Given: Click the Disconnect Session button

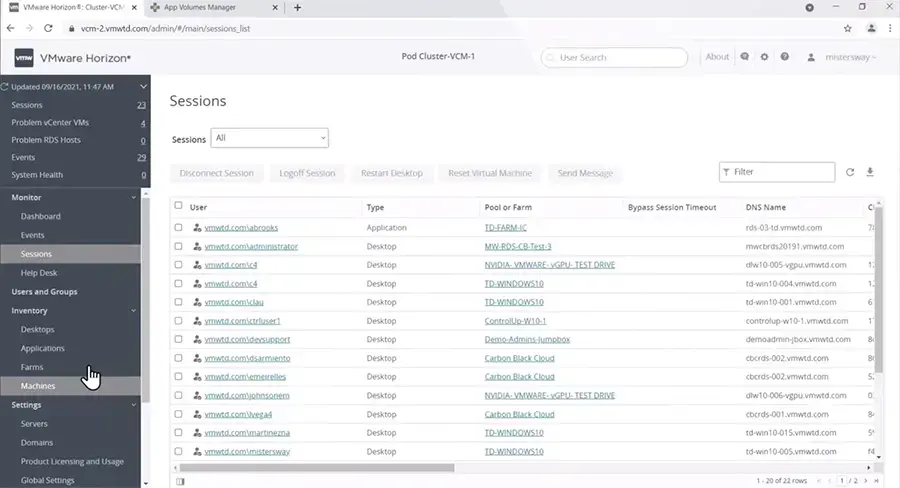Looking at the screenshot, I should click(216, 173).
